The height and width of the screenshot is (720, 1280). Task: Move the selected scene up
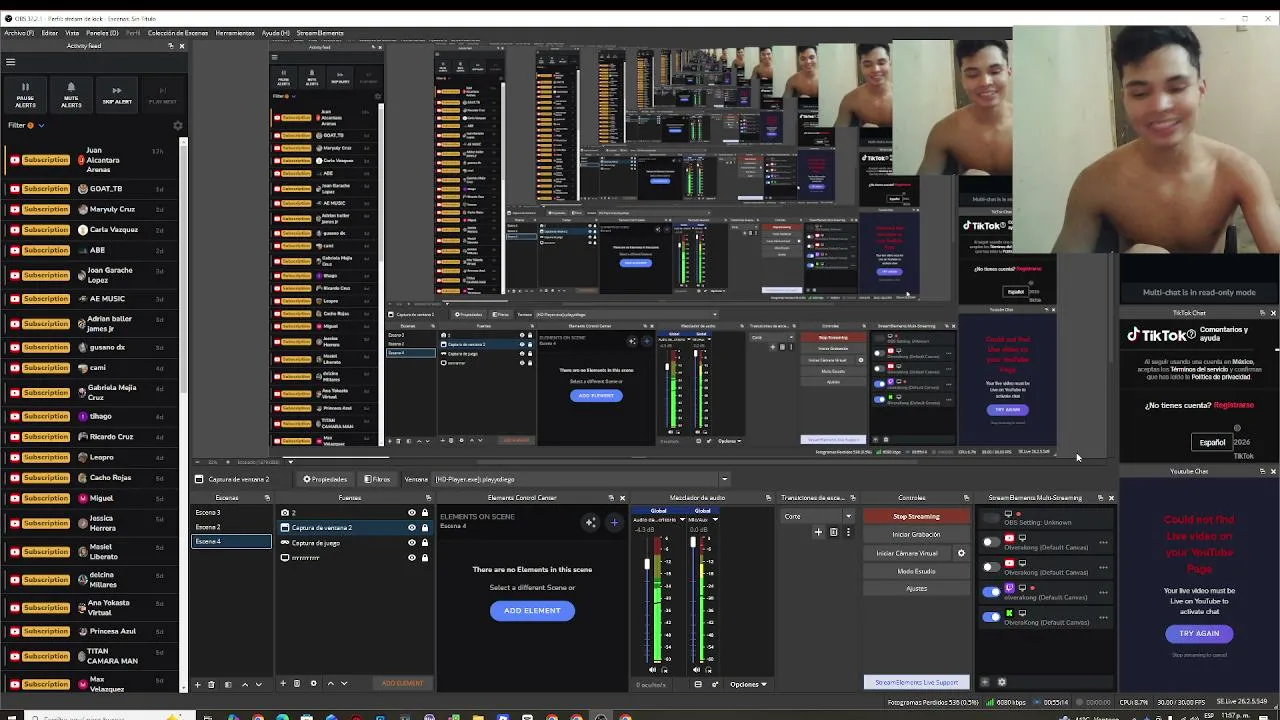(245, 684)
